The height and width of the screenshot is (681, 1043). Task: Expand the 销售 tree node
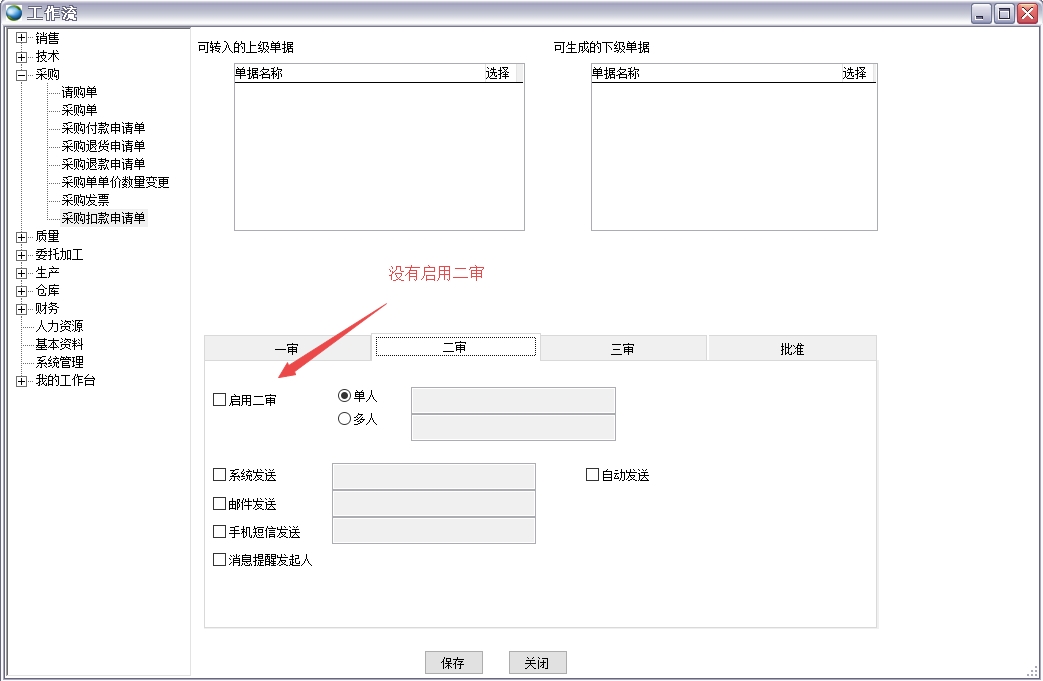pos(21,38)
